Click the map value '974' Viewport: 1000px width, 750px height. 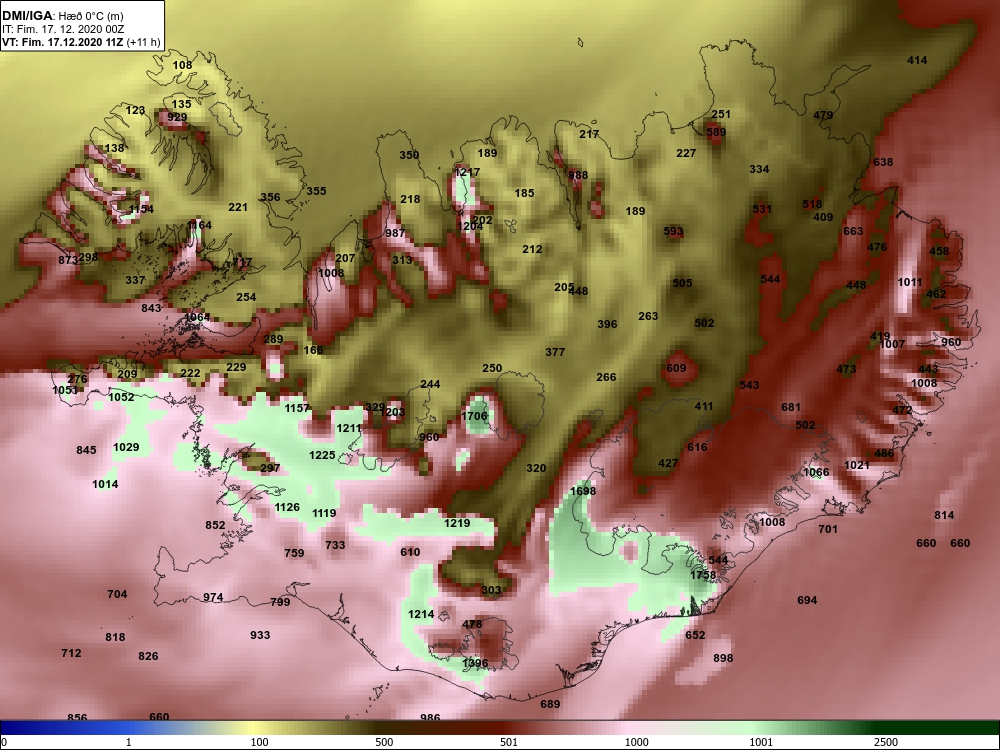213,598
